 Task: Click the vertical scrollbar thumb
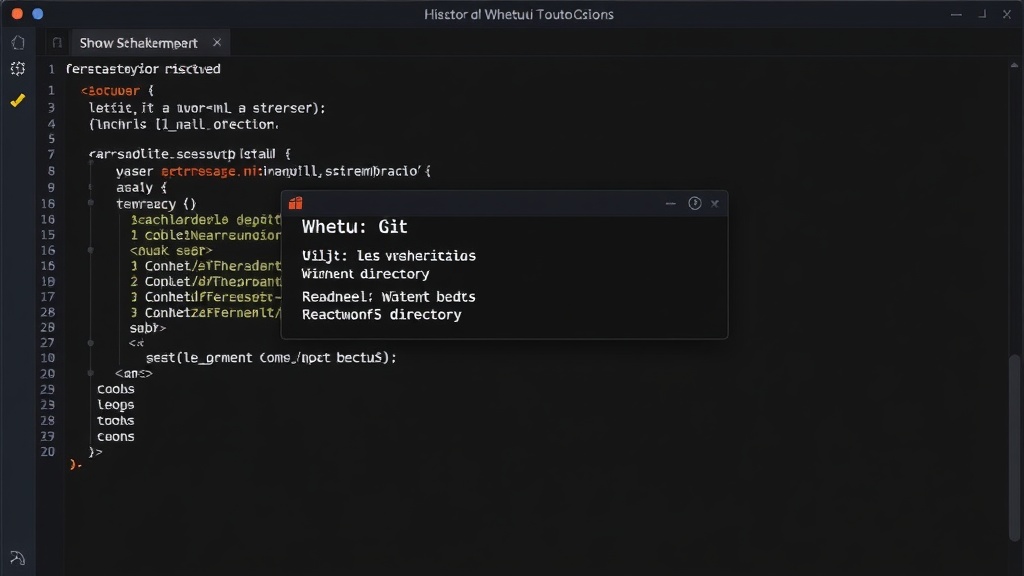(1014, 447)
